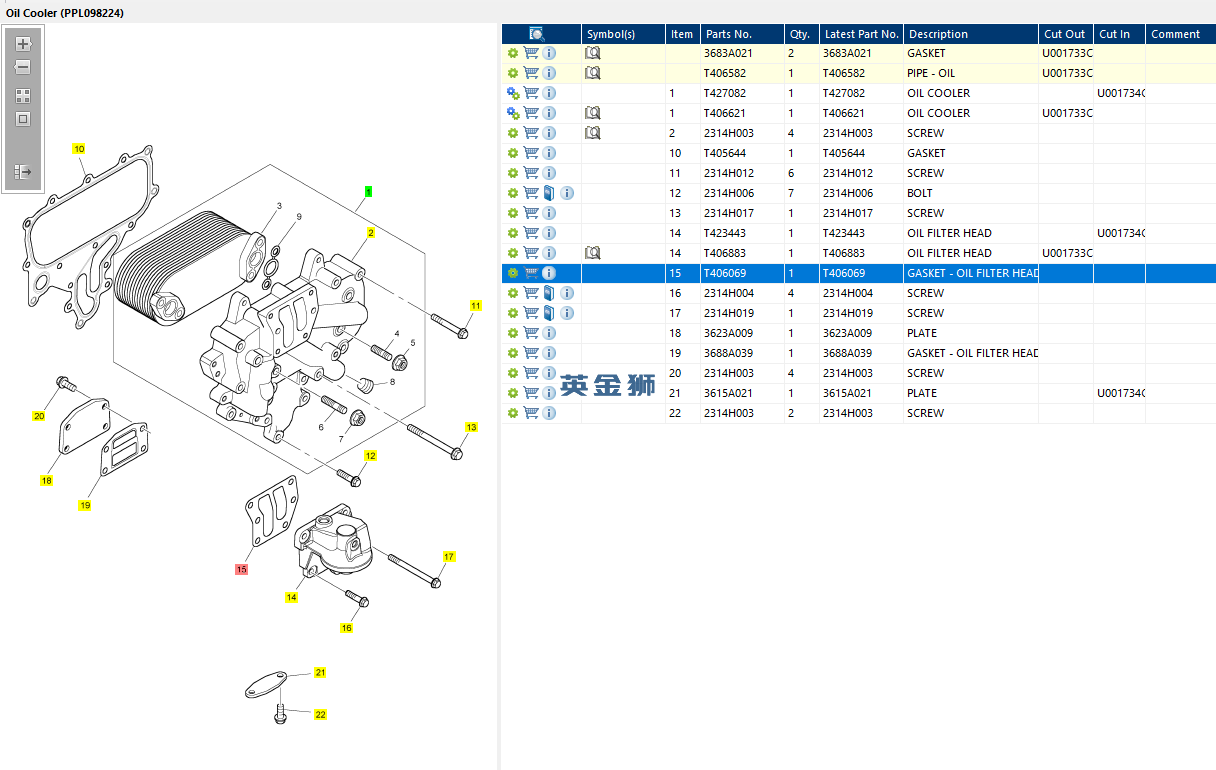
Task: Select callout 21 on the diagram
Action: tap(320, 673)
